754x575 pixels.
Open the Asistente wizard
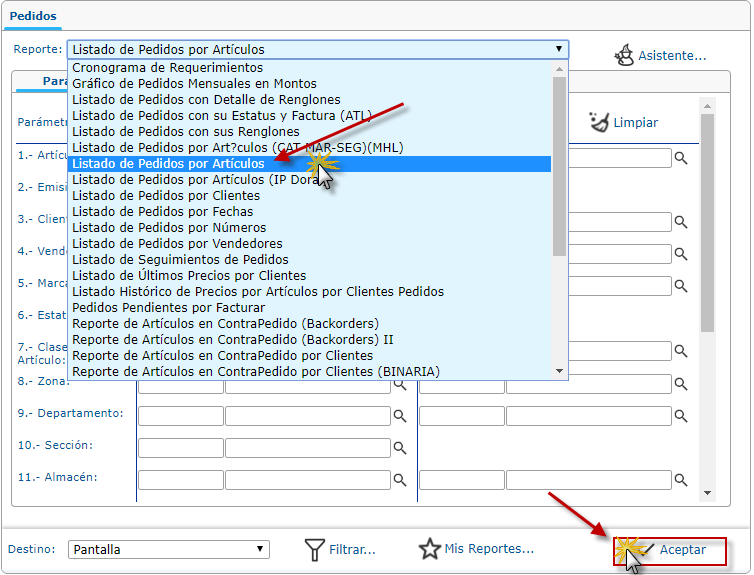660,55
